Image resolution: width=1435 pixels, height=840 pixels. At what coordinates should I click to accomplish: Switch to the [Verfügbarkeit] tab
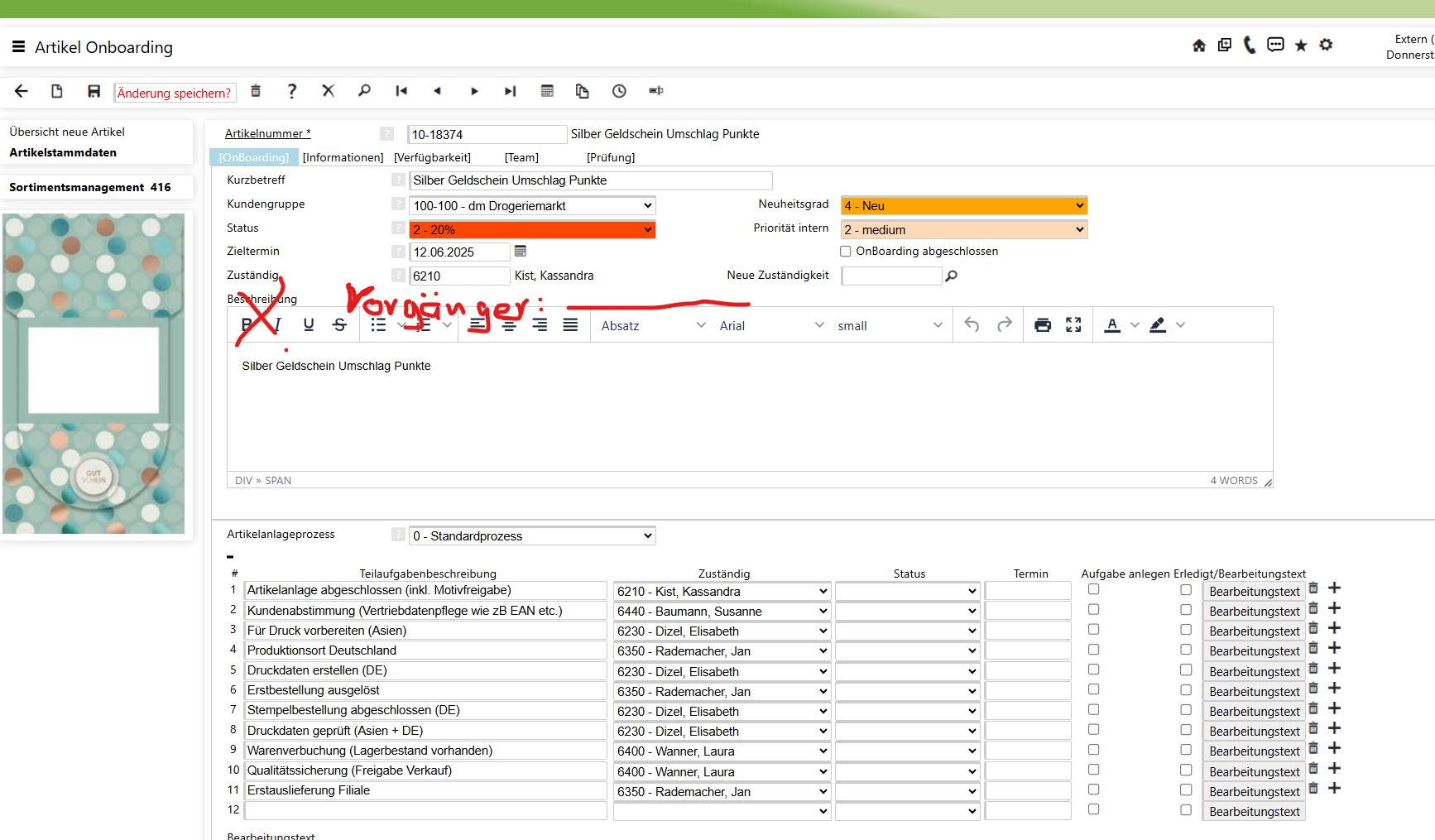[432, 157]
